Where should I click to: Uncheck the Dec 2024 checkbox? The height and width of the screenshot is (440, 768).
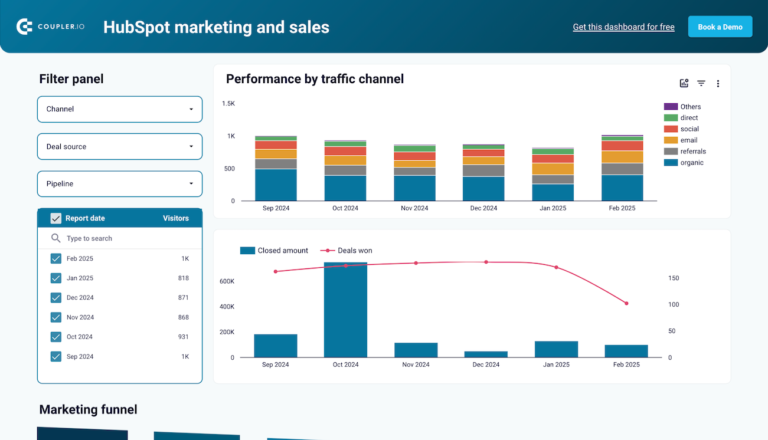(x=56, y=298)
